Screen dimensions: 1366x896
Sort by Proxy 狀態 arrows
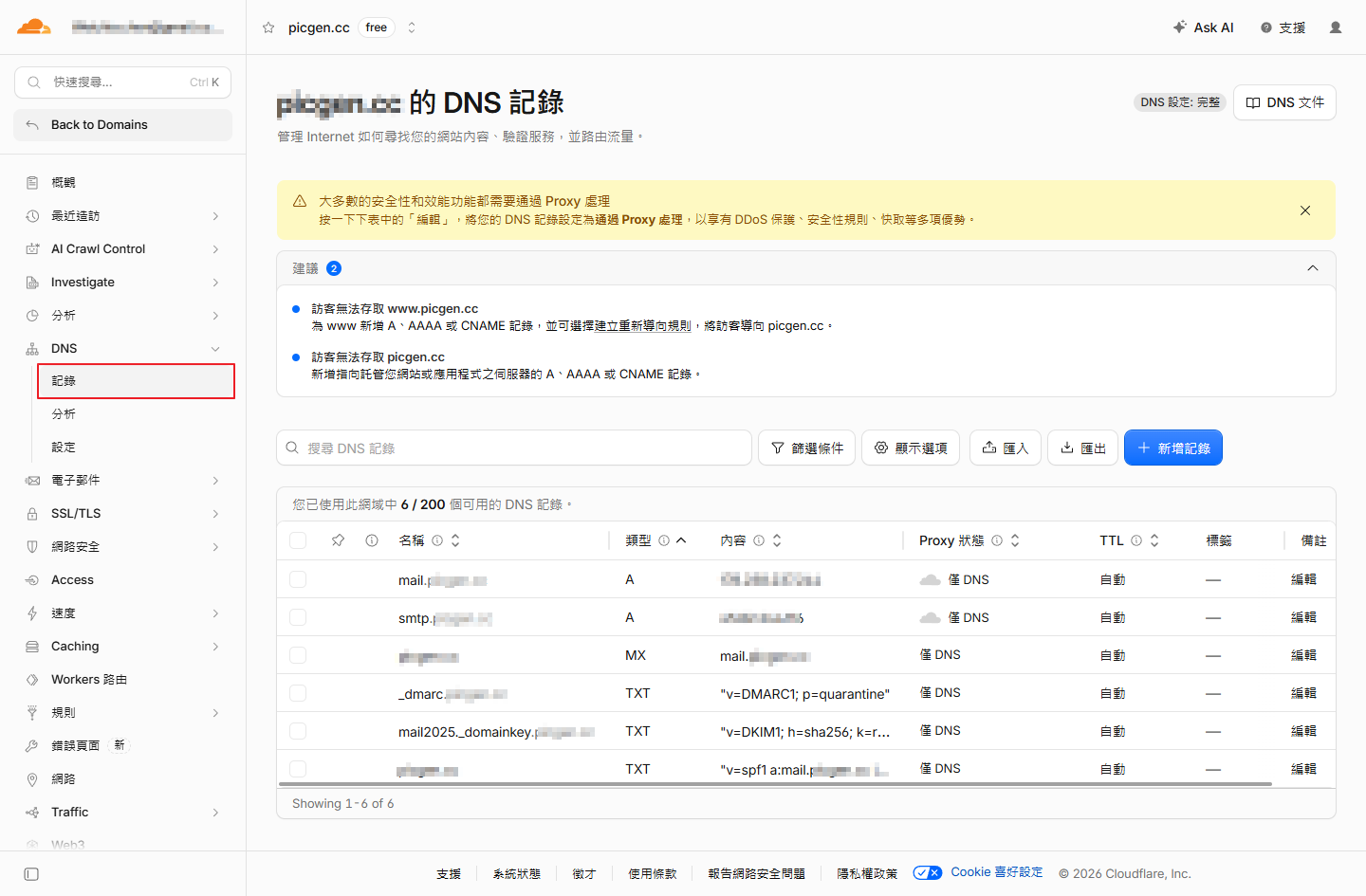click(x=1015, y=540)
